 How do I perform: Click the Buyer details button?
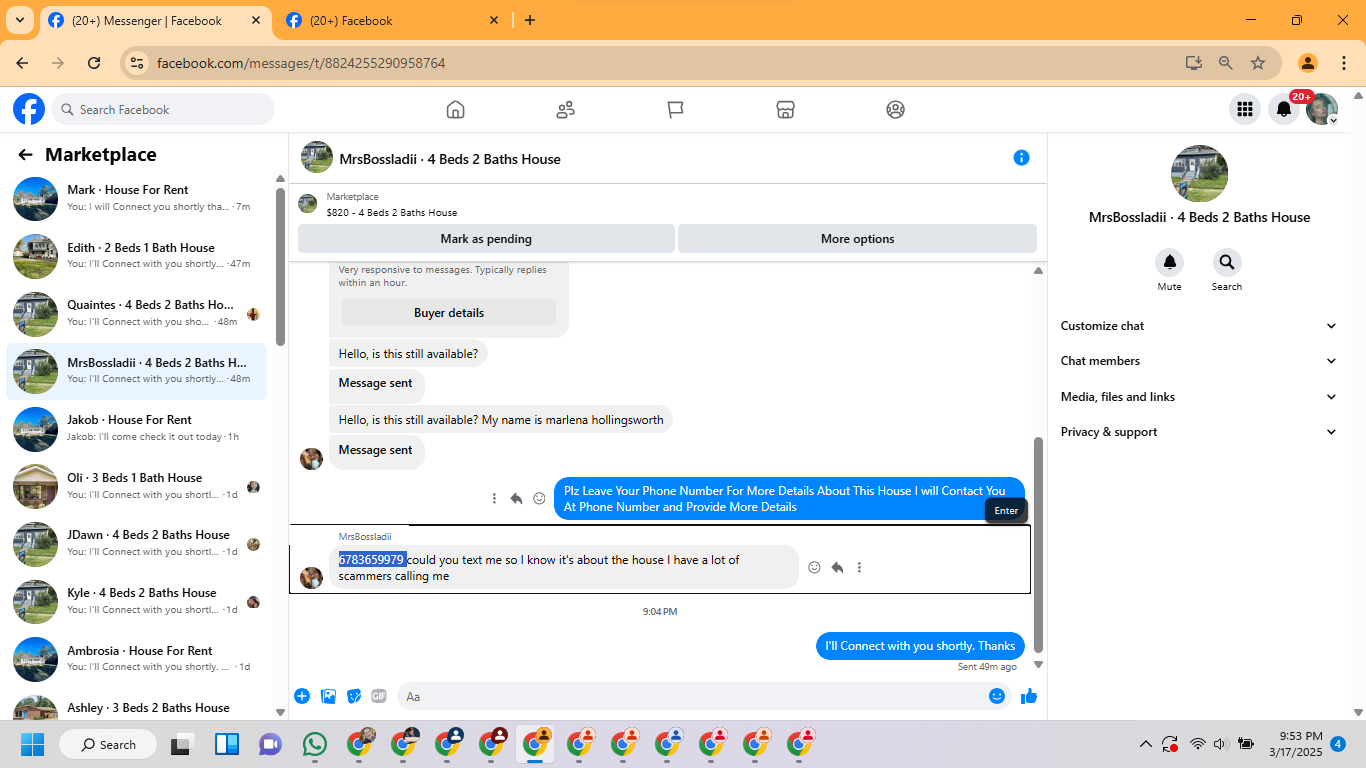(449, 313)
